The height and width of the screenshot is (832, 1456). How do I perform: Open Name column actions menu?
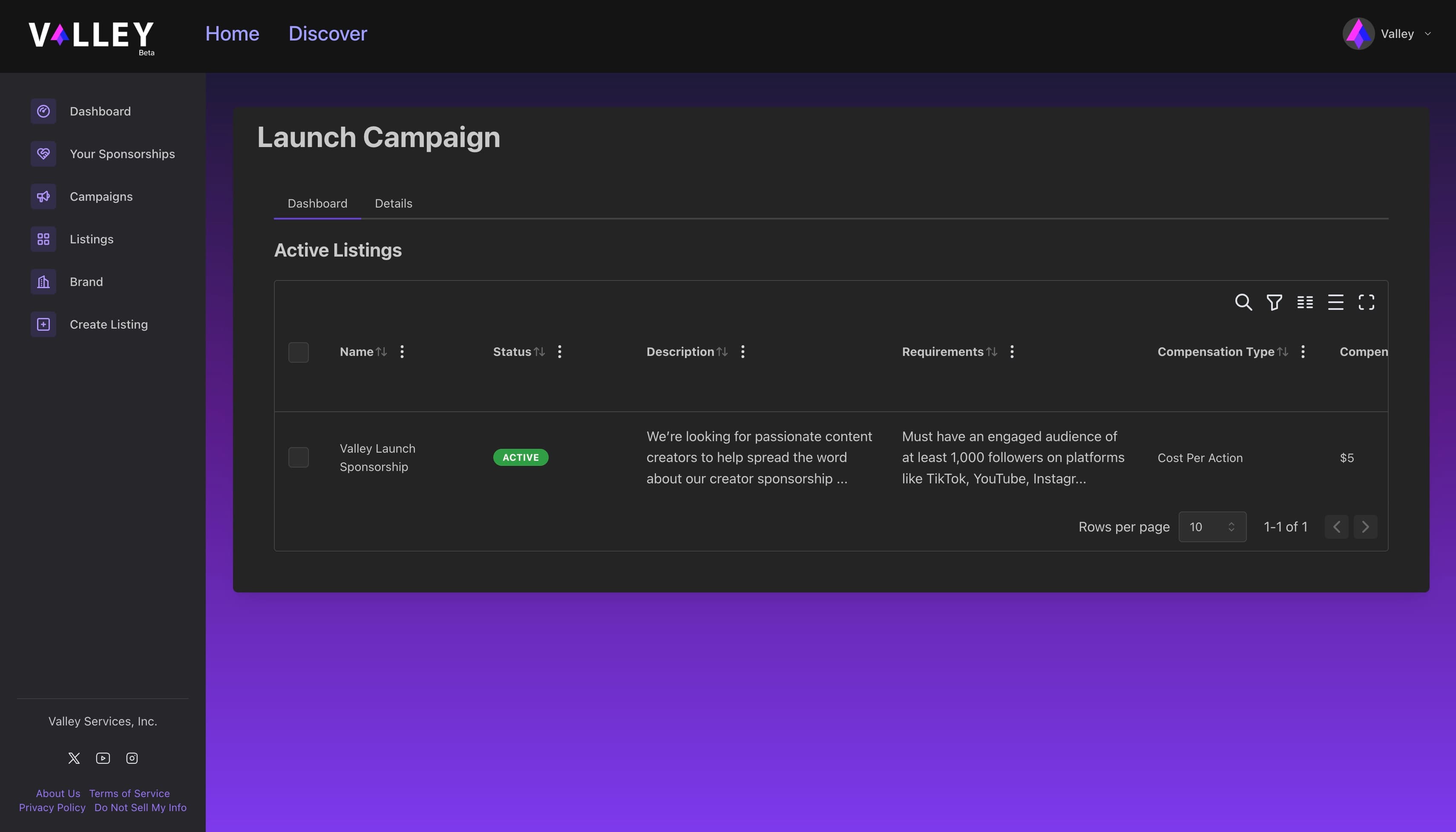(x=402, y=352)
